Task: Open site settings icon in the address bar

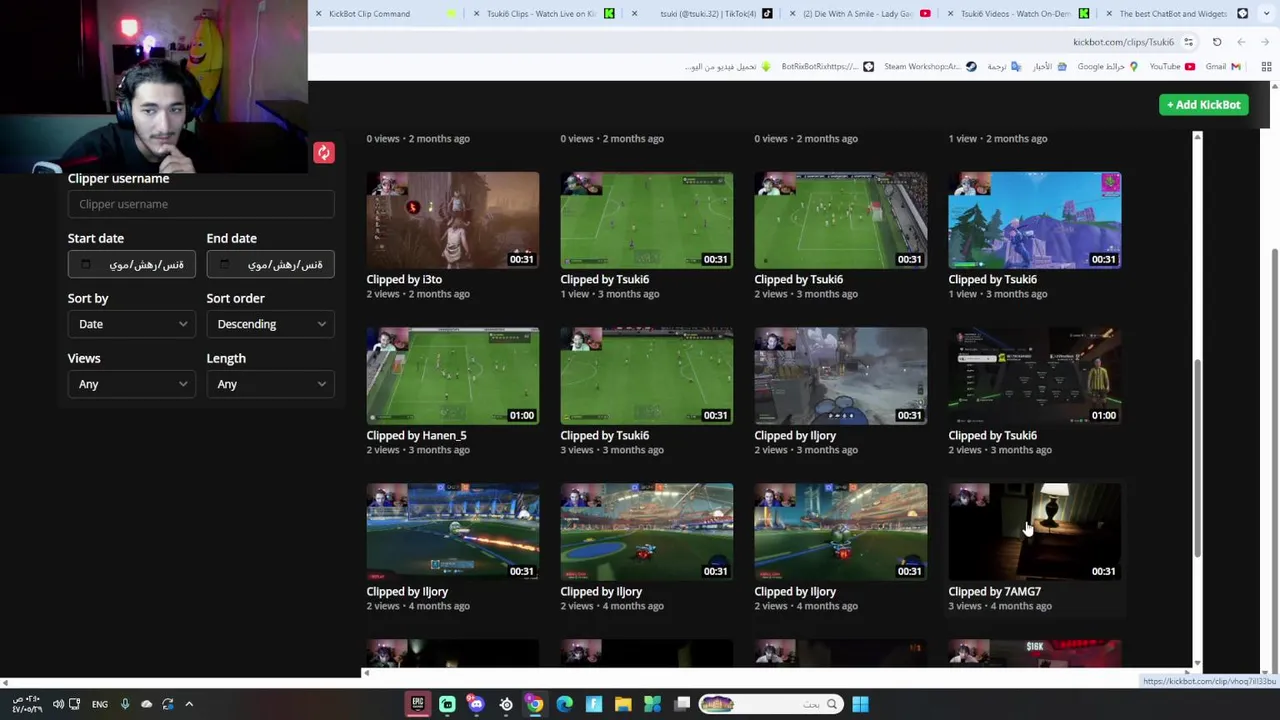Action: [x=1188, y=42]
